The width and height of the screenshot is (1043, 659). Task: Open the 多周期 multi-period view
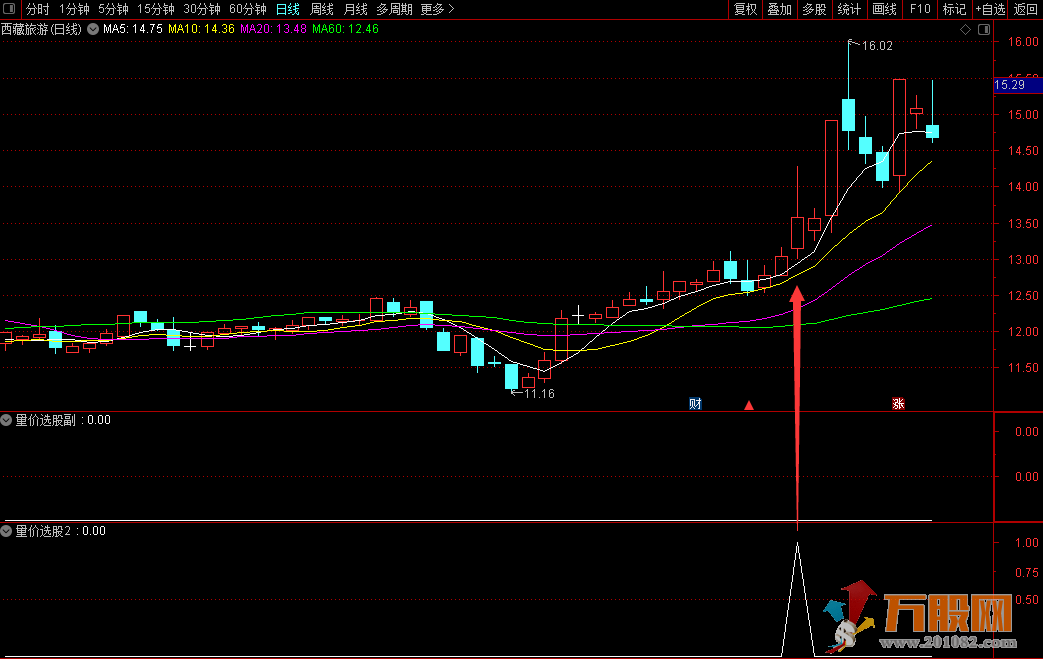click(x=394, y=9)
